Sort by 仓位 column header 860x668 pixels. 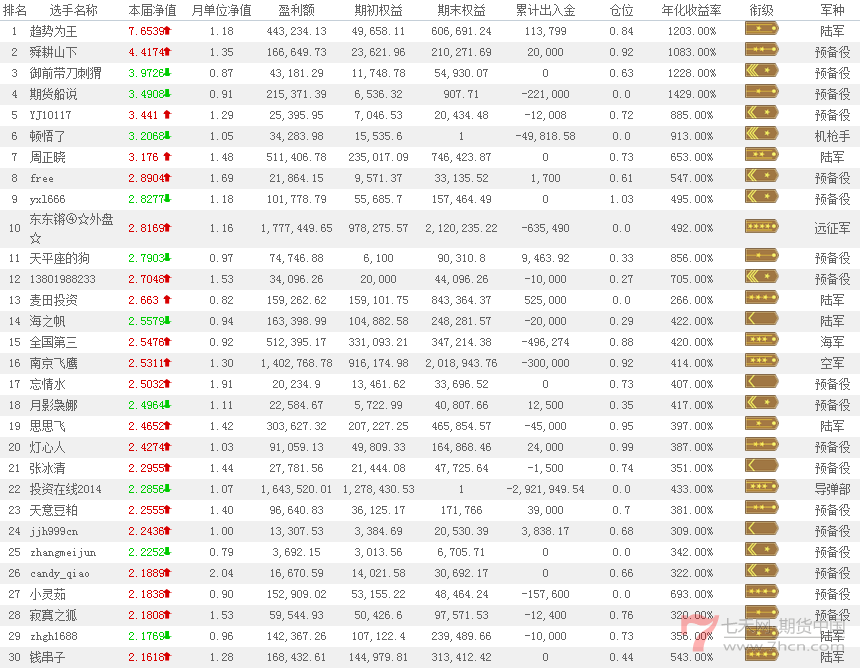[621, 10]
